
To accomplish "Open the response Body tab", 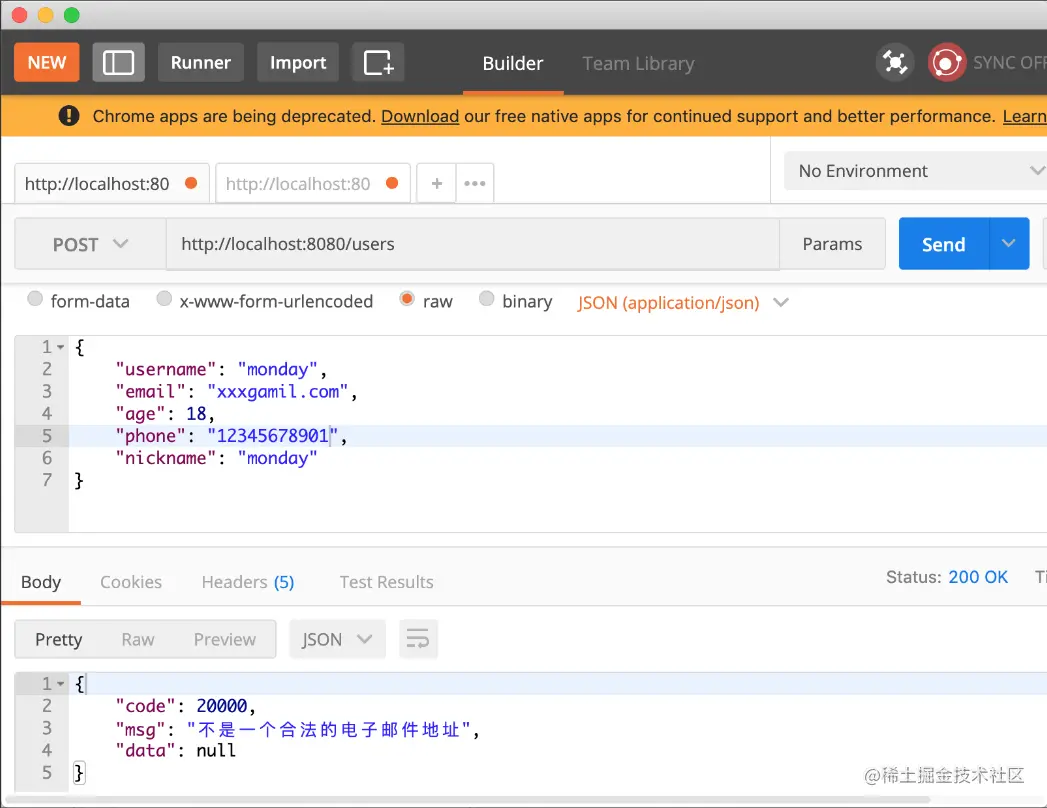I will [x=41, y=582].
